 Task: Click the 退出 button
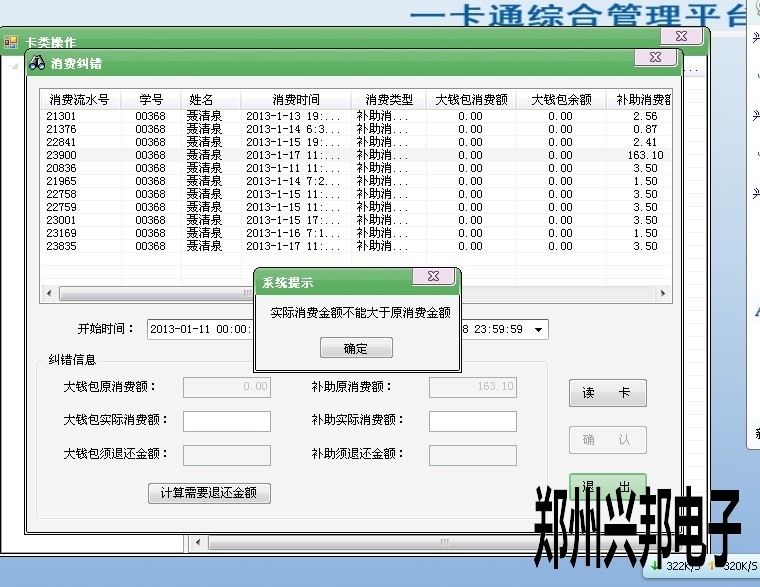pyautogui.click(x=607, y=485)
